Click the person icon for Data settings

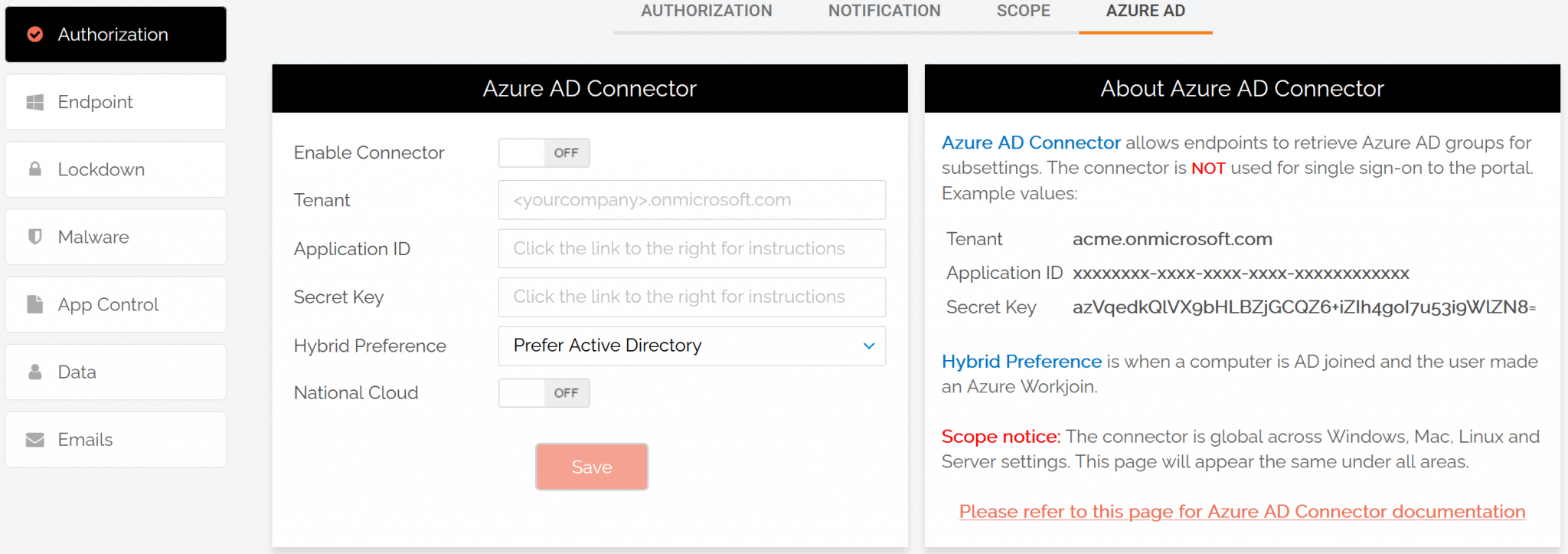(34, 371)
